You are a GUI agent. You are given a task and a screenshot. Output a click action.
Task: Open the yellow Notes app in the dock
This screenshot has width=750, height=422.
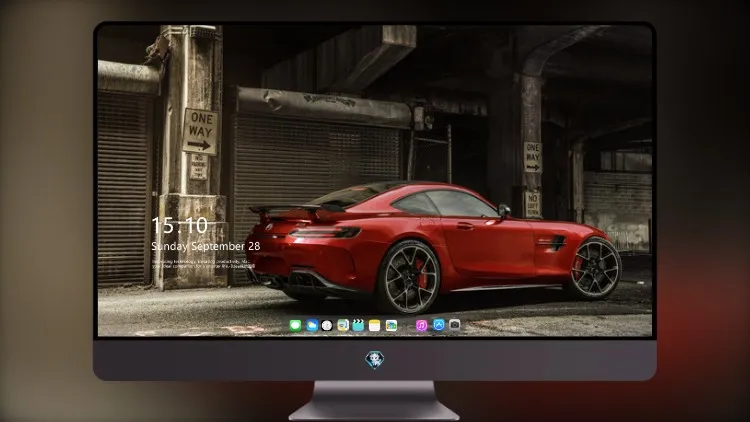pyautogui.click(x=375, y=325)
